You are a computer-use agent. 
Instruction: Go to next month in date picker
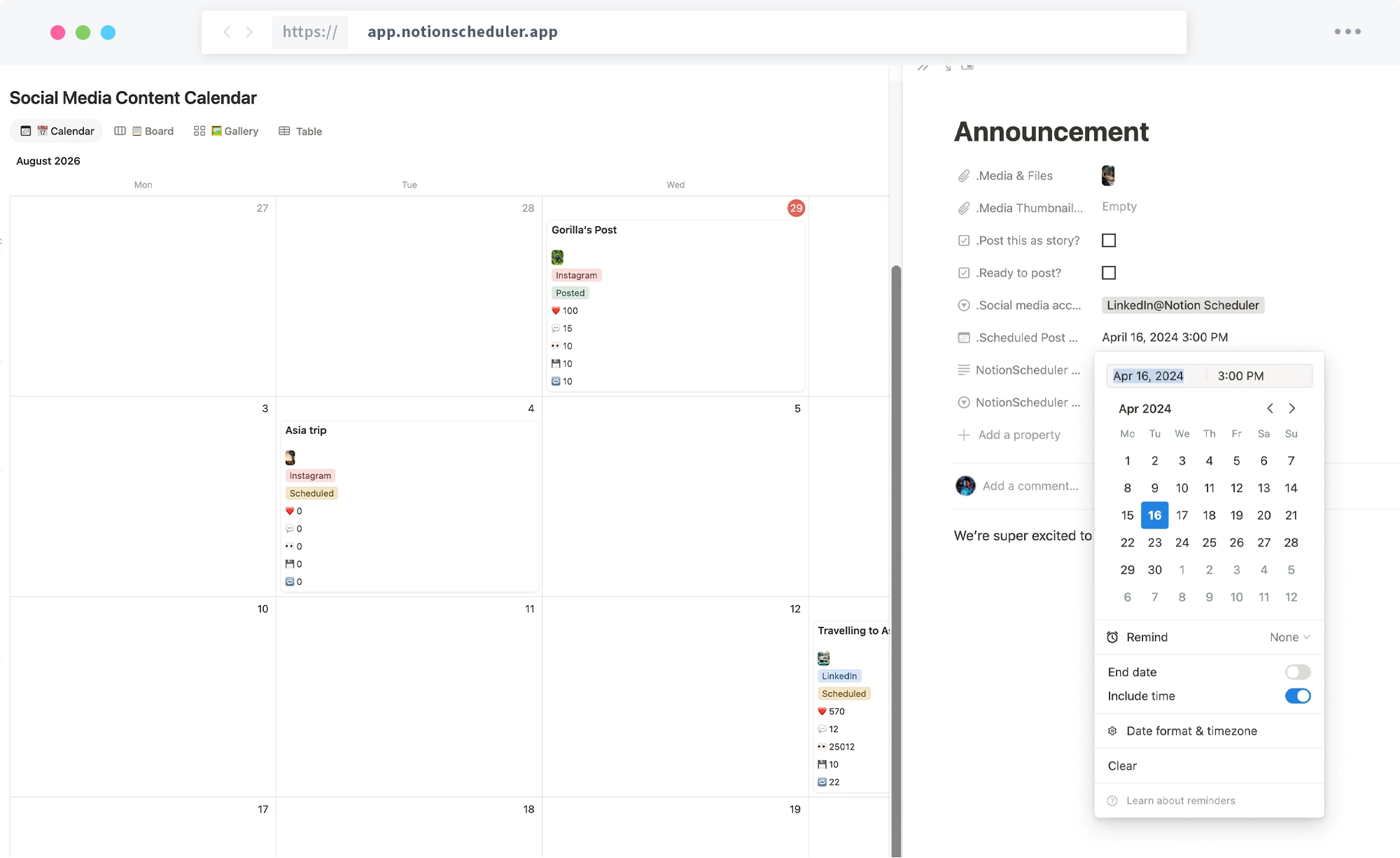1292,408
